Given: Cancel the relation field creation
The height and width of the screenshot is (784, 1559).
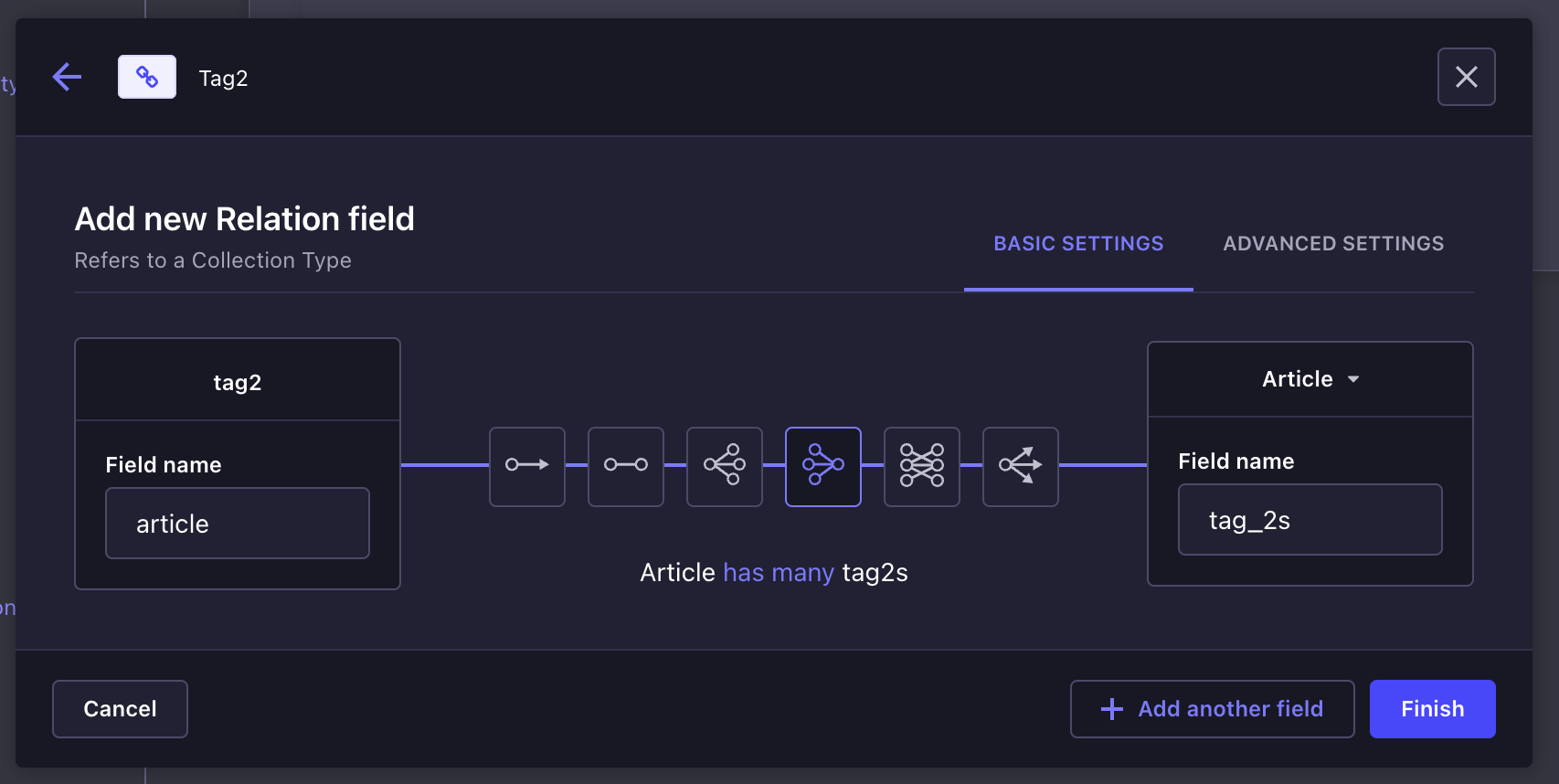Looking at the screenshot, I should pyautogui.click(x=120, y=709).
